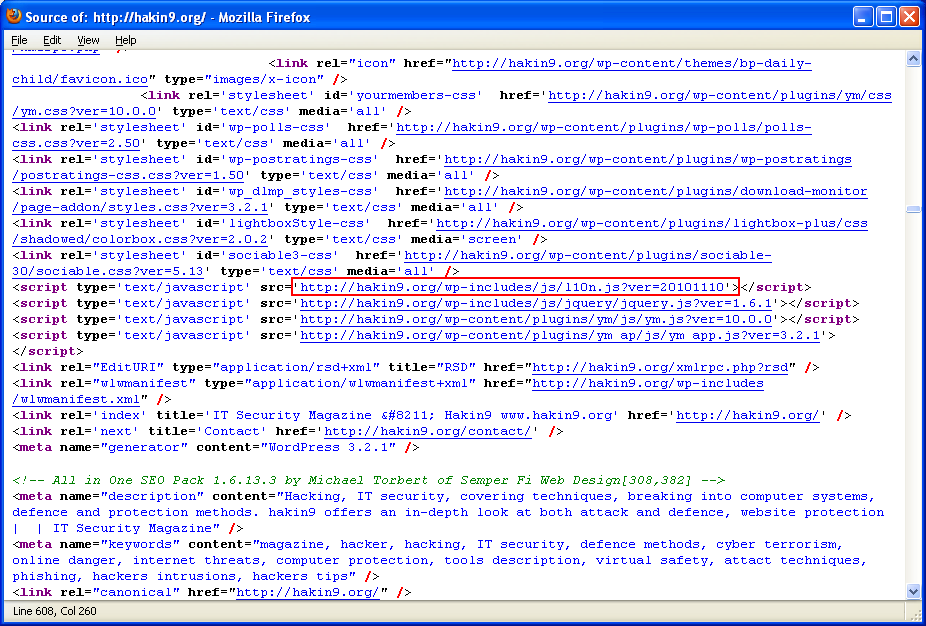The height and width of the screenshot is (626, 926).
Task: Open the Edit menu
Action: click(52, 40)
